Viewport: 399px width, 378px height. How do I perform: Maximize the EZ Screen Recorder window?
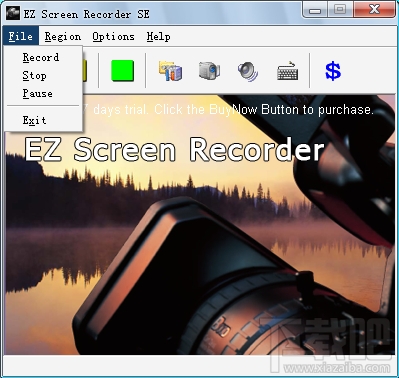[340, 10]
